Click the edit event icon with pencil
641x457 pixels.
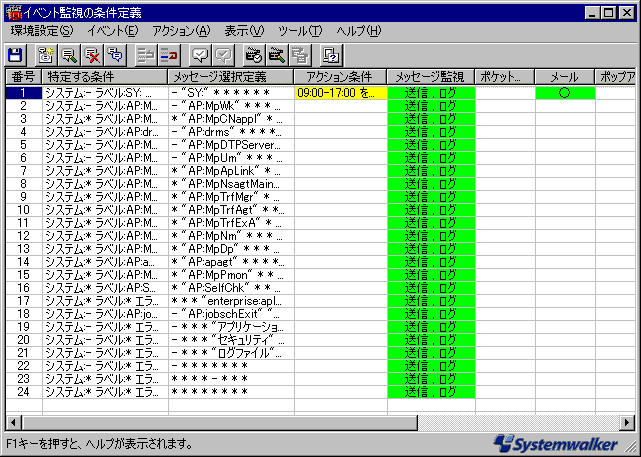(x=69, y=55)
